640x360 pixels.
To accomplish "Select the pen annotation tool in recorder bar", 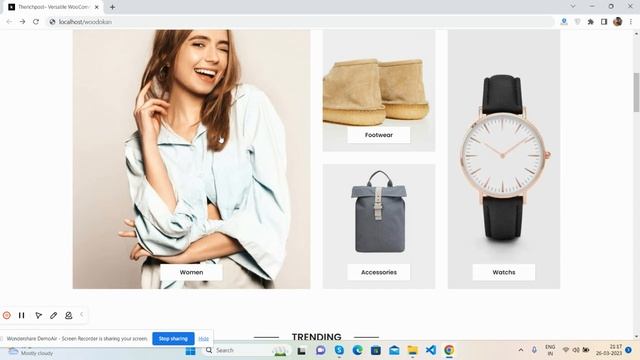I will pyautogui.click(x=53, y=315).
